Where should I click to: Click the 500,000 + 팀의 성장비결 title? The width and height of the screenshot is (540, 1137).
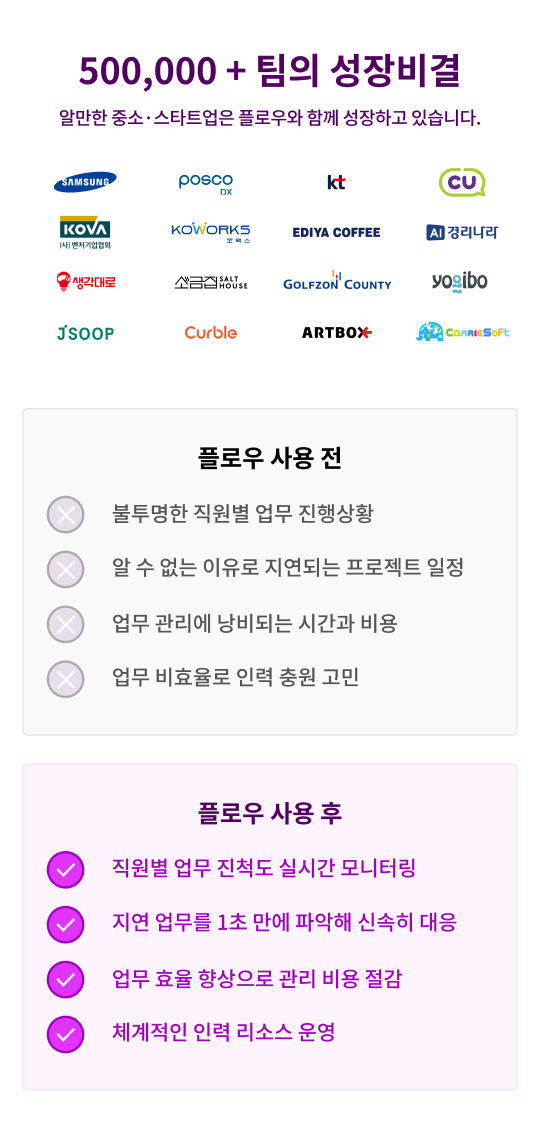point(270,70)
